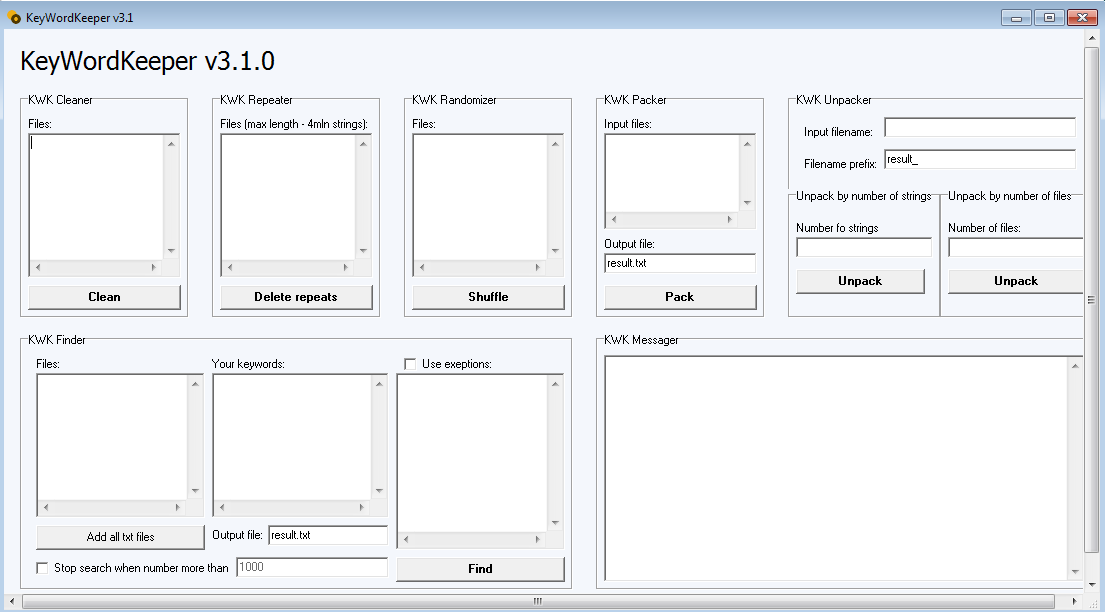
Task: Click inside the KWK Cleaner Files list
Action: (x=96, y=197)
